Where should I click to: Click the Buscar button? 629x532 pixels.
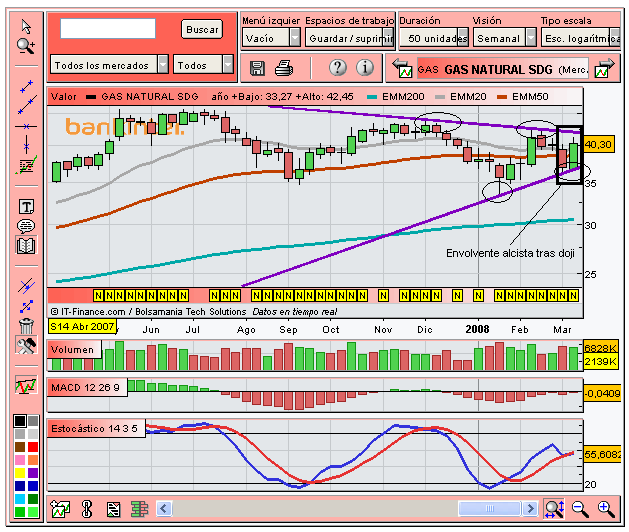202,29
